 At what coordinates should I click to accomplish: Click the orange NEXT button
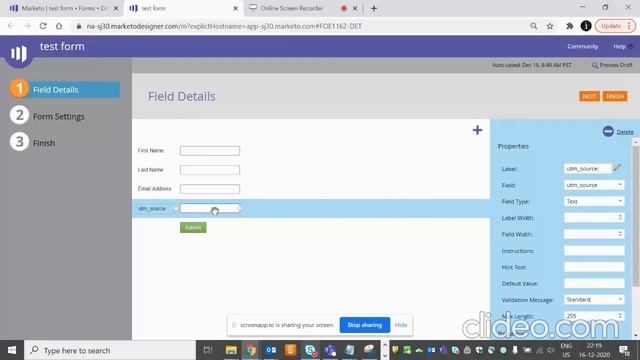[589, 96]
